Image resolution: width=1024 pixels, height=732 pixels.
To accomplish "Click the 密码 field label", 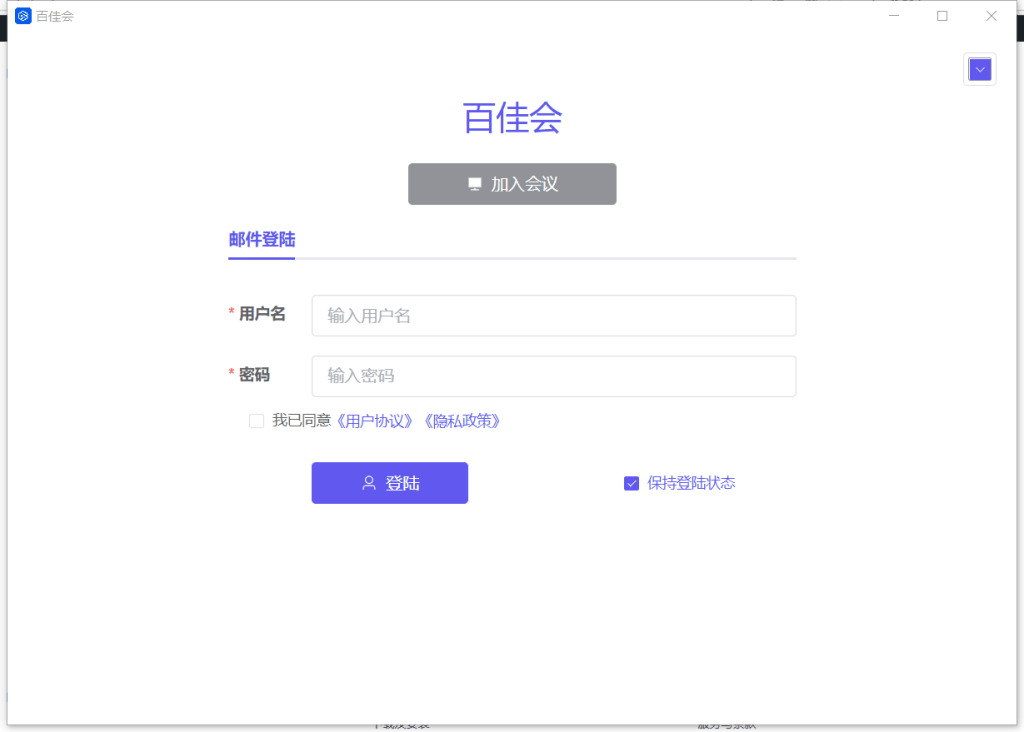I will pos(254,375).
